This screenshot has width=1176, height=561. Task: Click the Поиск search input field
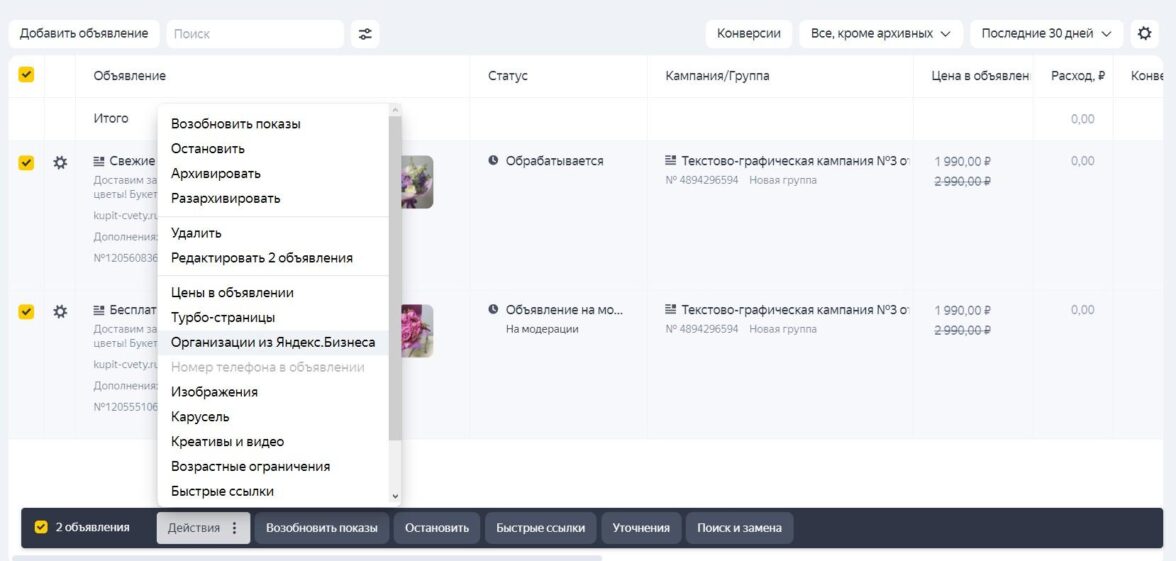coord(254,34)
